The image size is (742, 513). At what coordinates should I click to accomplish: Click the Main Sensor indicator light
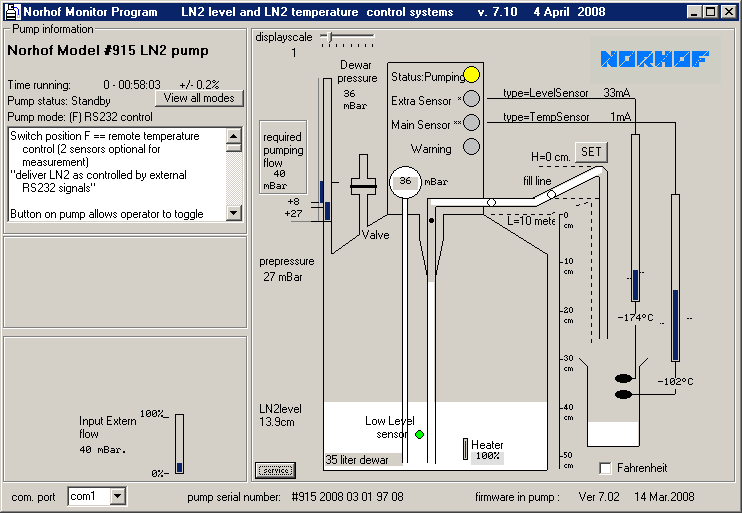point(471,123)
